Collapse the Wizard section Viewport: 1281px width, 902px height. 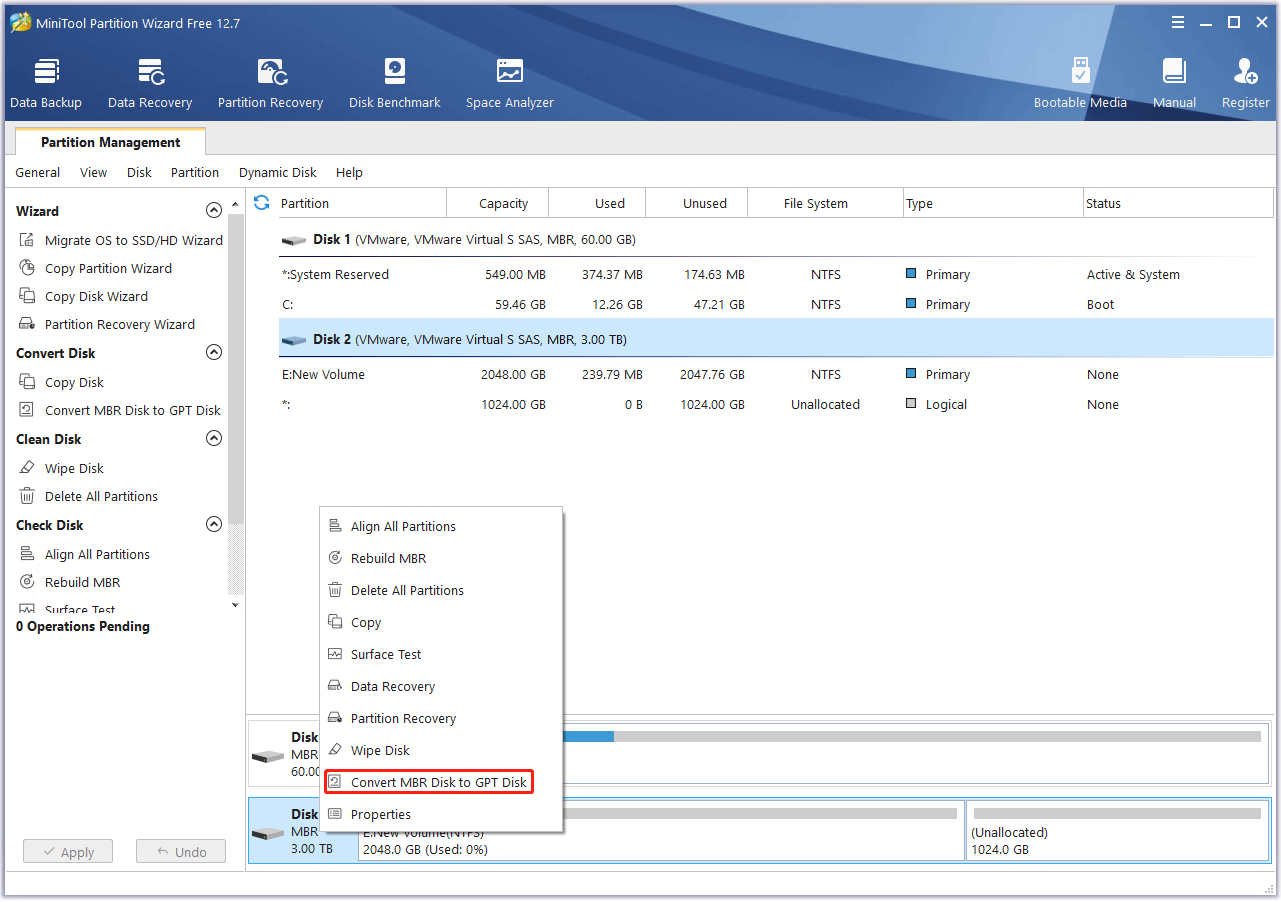point(213,211)
